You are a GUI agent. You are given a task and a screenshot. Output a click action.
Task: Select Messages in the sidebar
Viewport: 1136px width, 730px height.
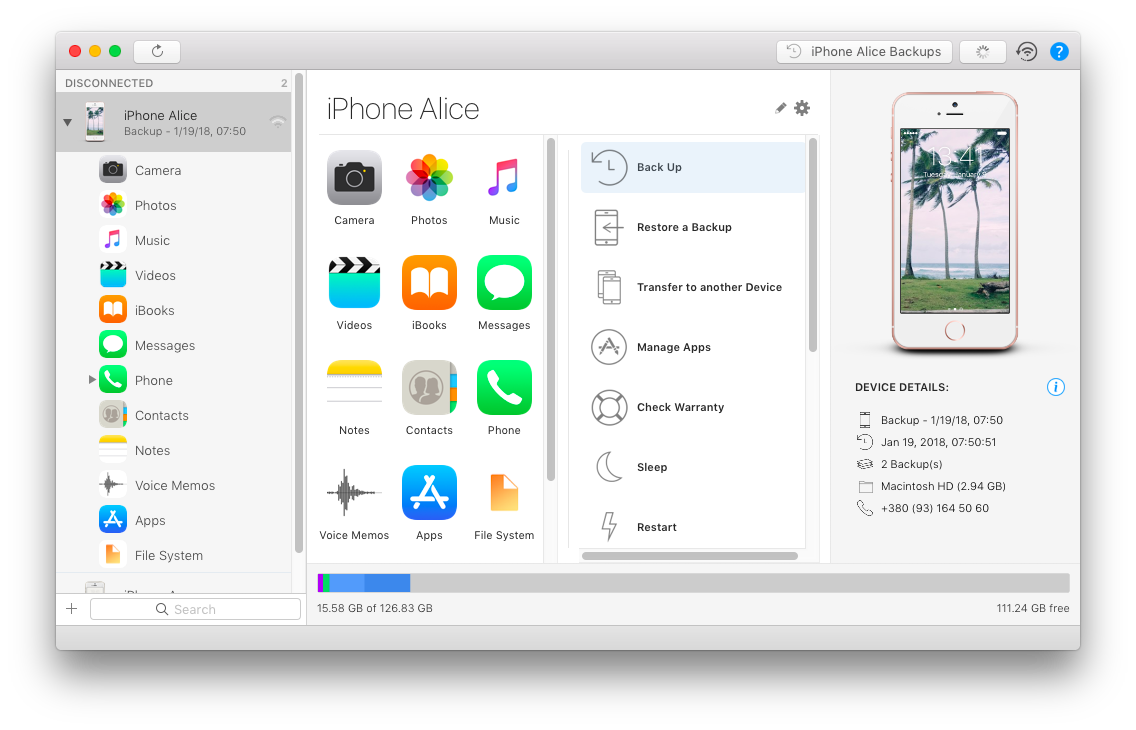[174, 345]
